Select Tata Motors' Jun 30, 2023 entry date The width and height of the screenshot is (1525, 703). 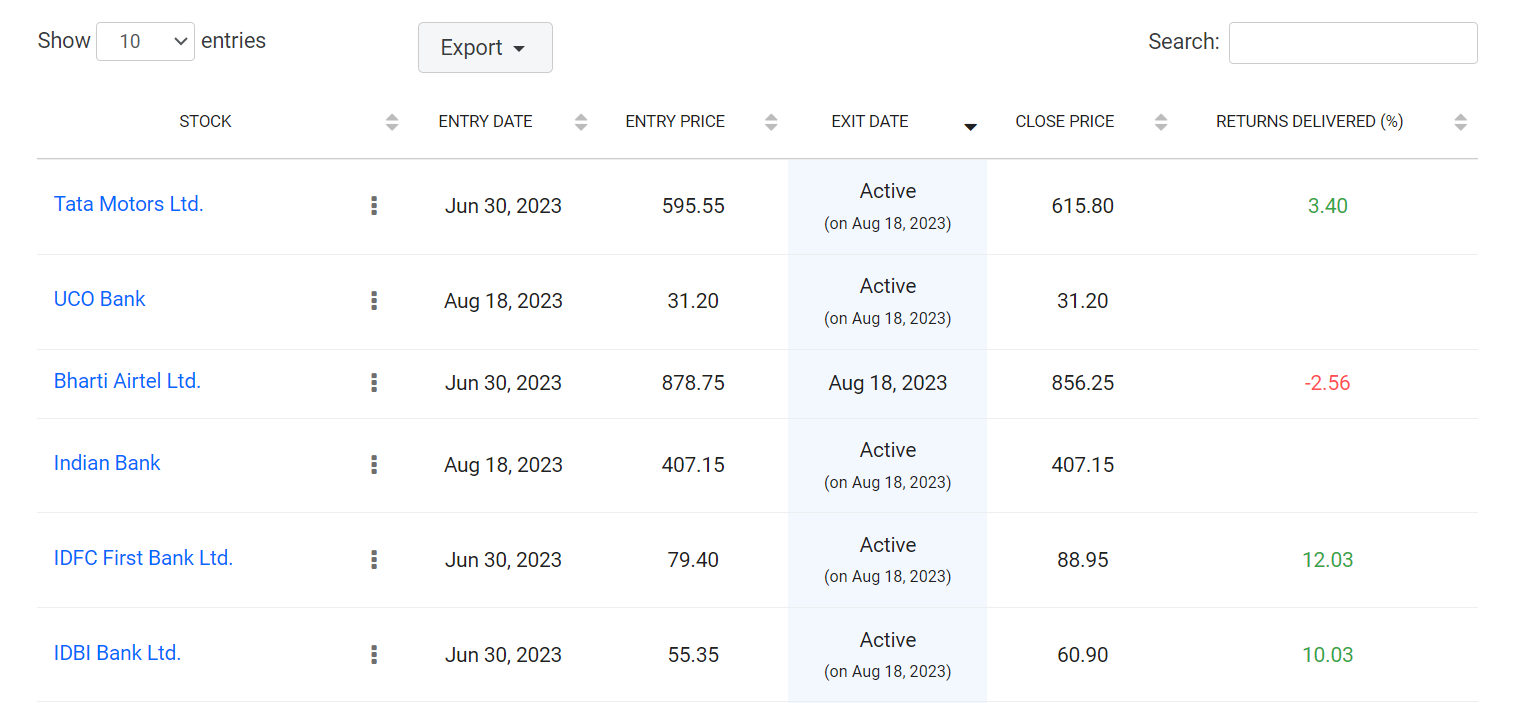tap(503, 206)
